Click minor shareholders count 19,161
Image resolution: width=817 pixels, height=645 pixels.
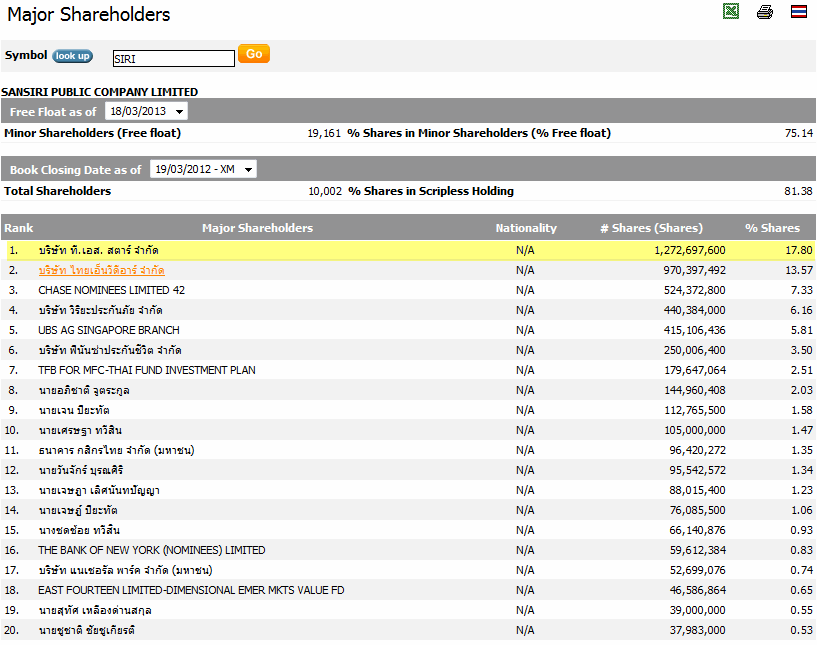[x=324, y=133]
